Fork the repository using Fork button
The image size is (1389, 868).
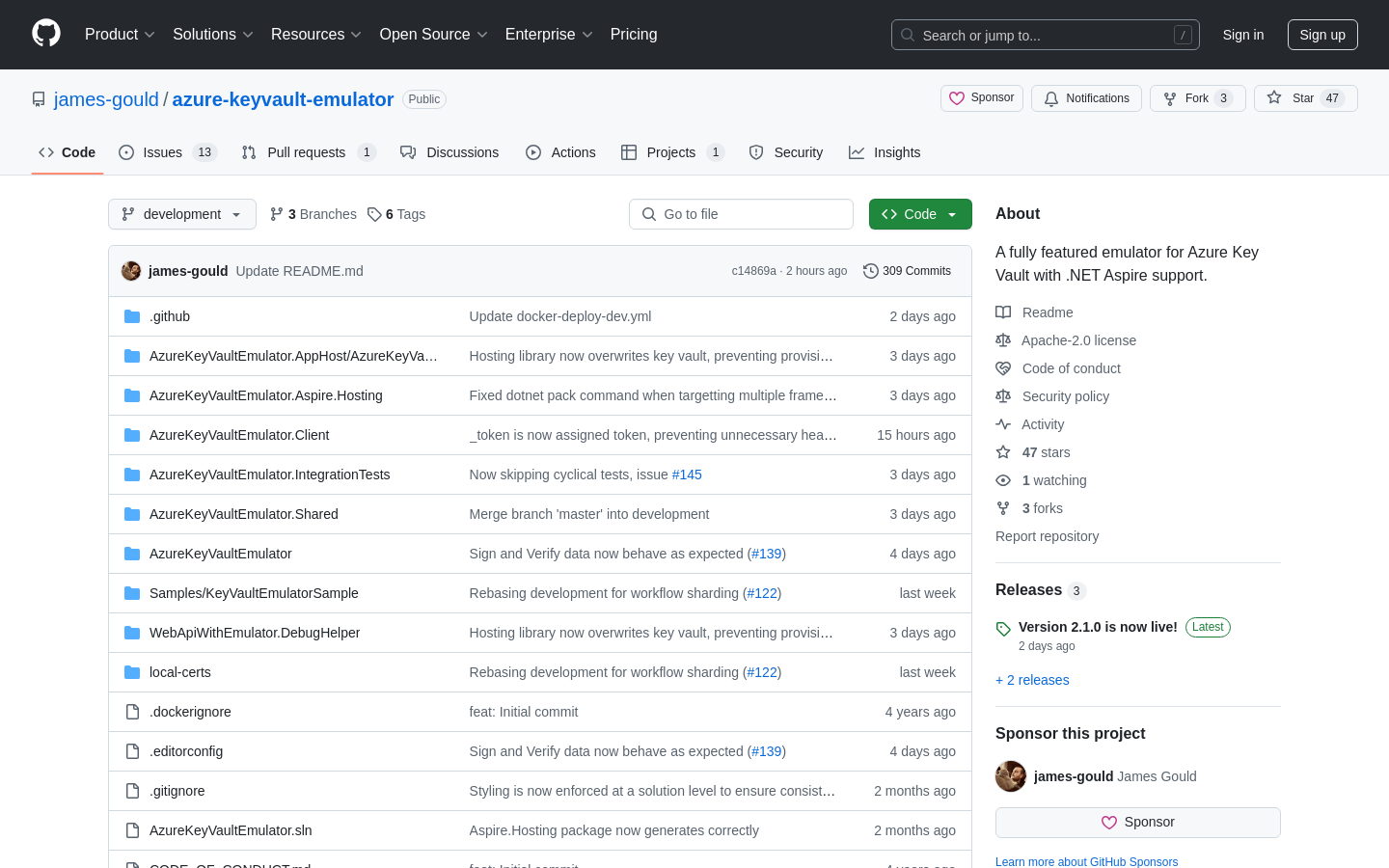[1198, 98]
